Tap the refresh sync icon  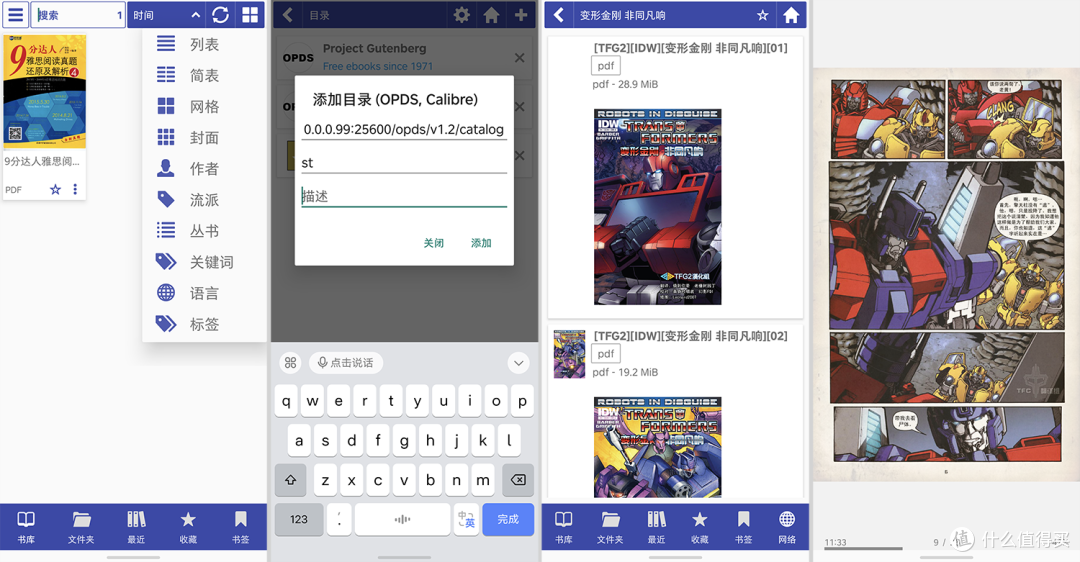coord(220,14)
